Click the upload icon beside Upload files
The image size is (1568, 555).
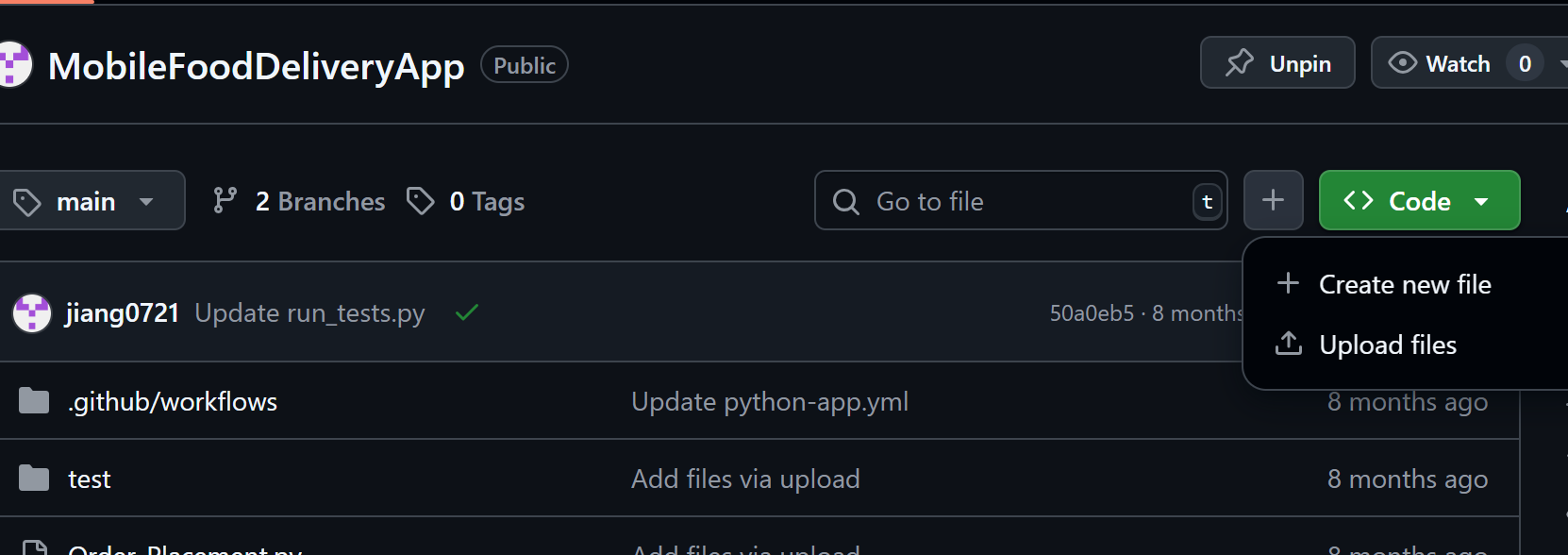tap(1289, 344)
